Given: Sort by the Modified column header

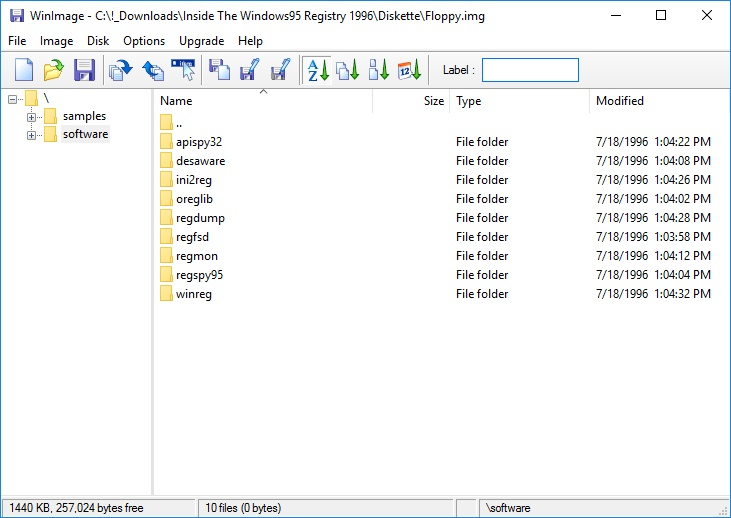Looking at the screenshot, I should point(659,101).
